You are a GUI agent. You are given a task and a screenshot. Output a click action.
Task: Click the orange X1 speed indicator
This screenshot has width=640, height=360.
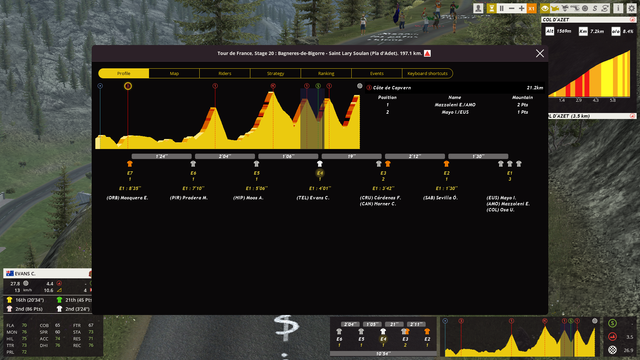[531, 8]
